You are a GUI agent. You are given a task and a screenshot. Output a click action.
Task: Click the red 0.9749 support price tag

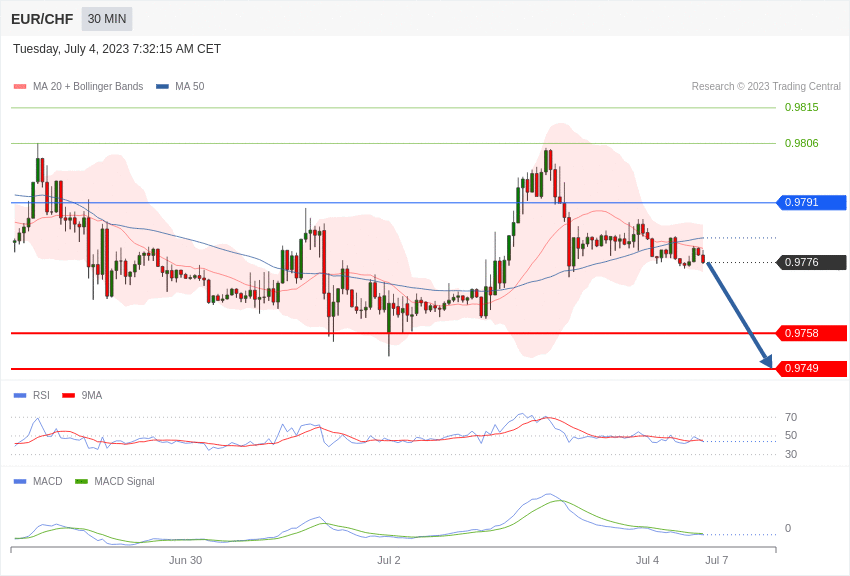pos(812,368)
